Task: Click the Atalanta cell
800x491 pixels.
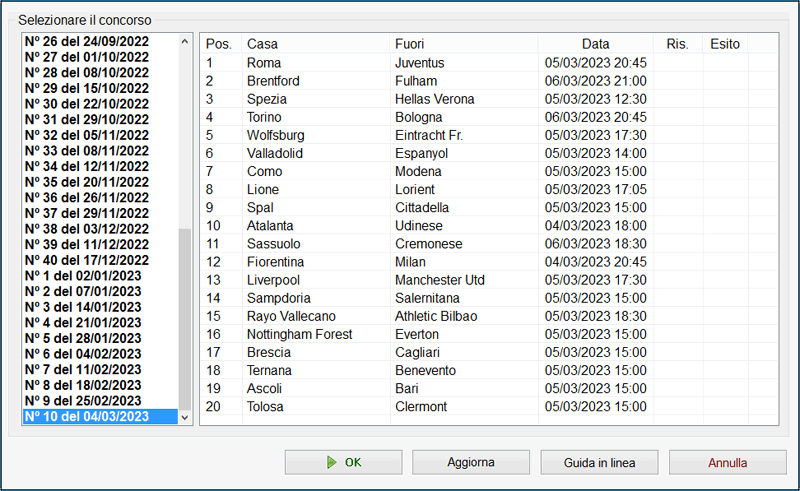Action: (316, 226)
